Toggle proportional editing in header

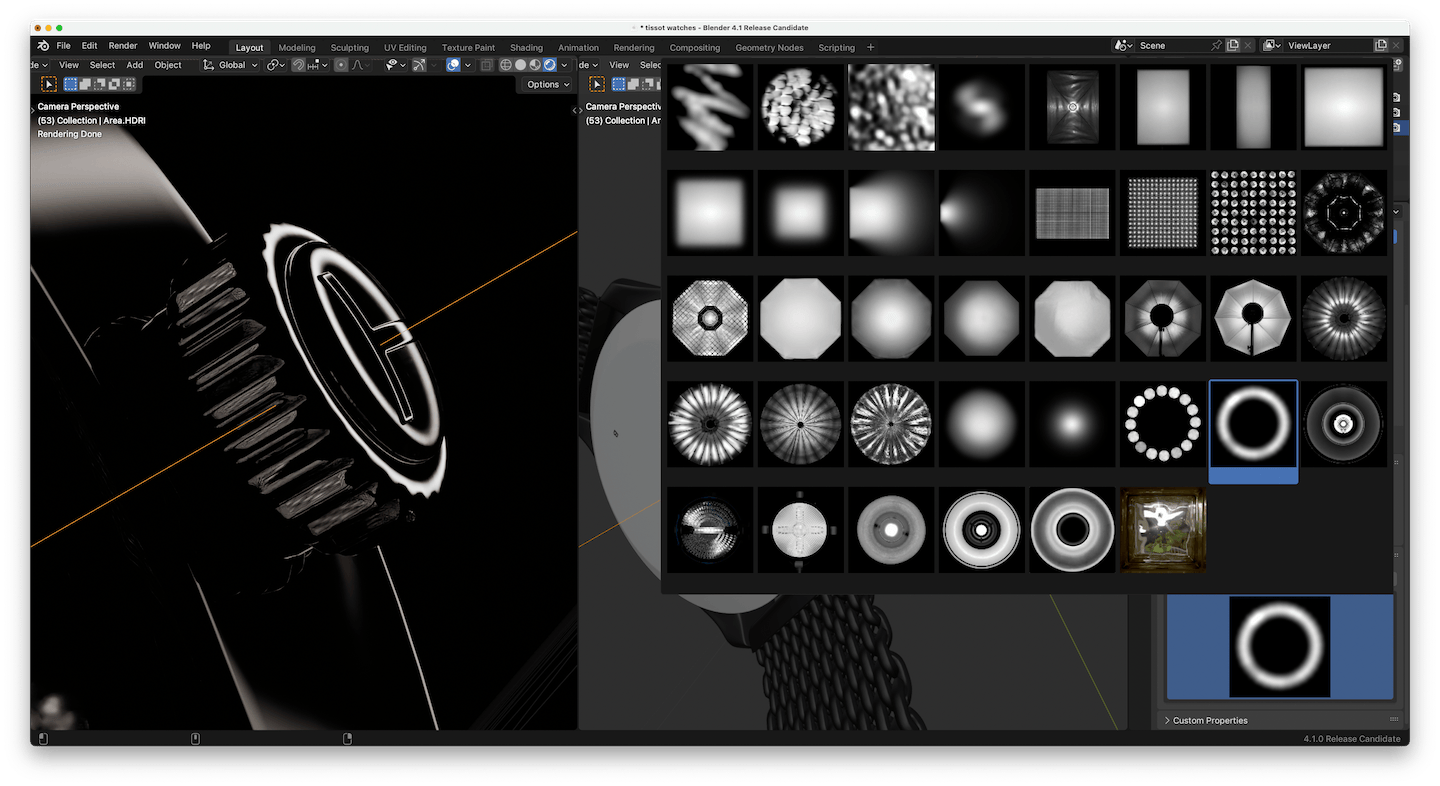[x=341, y=65]
